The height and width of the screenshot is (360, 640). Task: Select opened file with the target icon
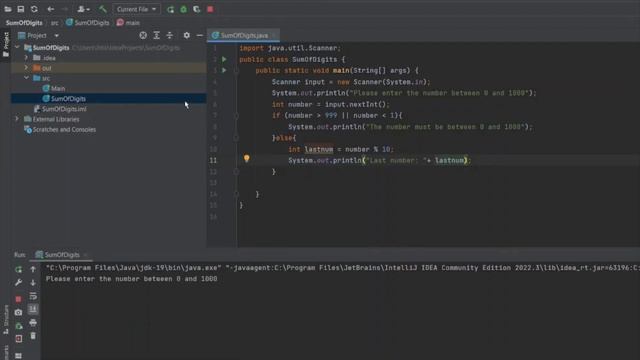point(143,36)
